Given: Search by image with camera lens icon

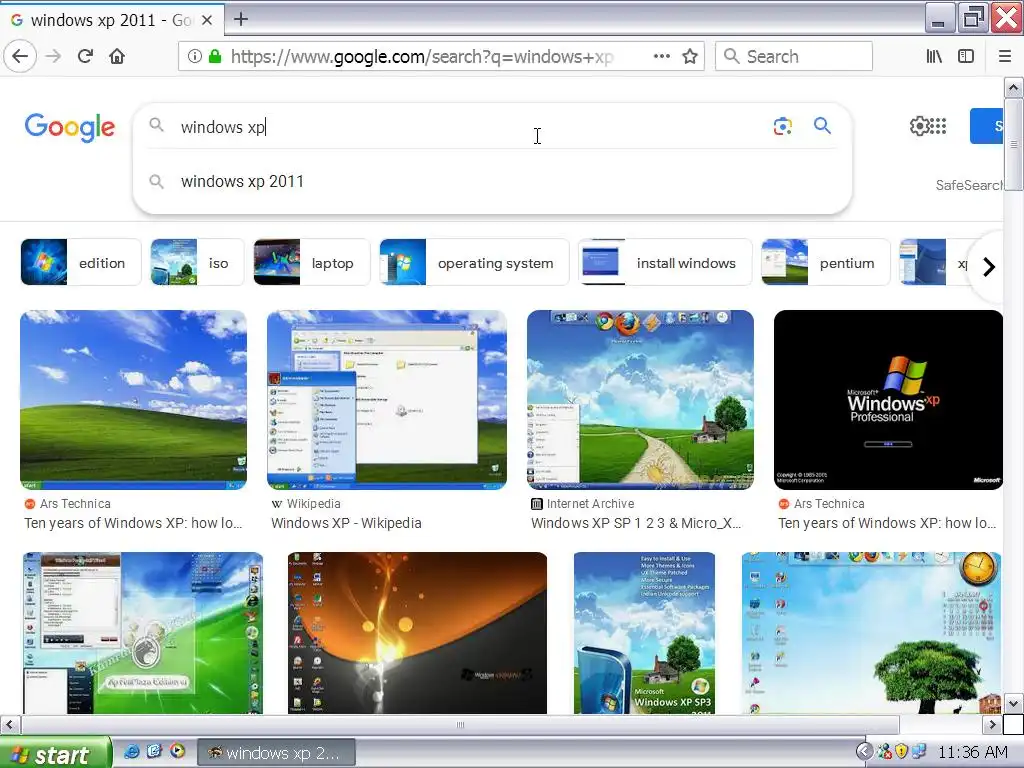Looking at the screenshot, I should (782, 126).
